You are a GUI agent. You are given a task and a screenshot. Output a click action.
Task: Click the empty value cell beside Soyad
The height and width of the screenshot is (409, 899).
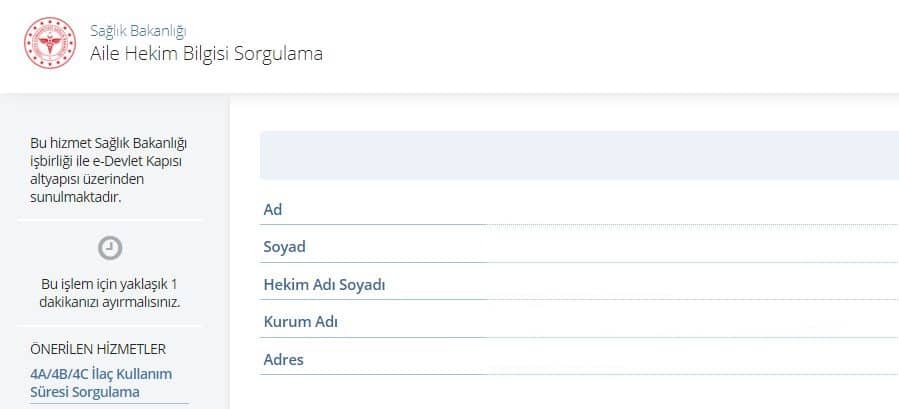(x=690, y=247)
